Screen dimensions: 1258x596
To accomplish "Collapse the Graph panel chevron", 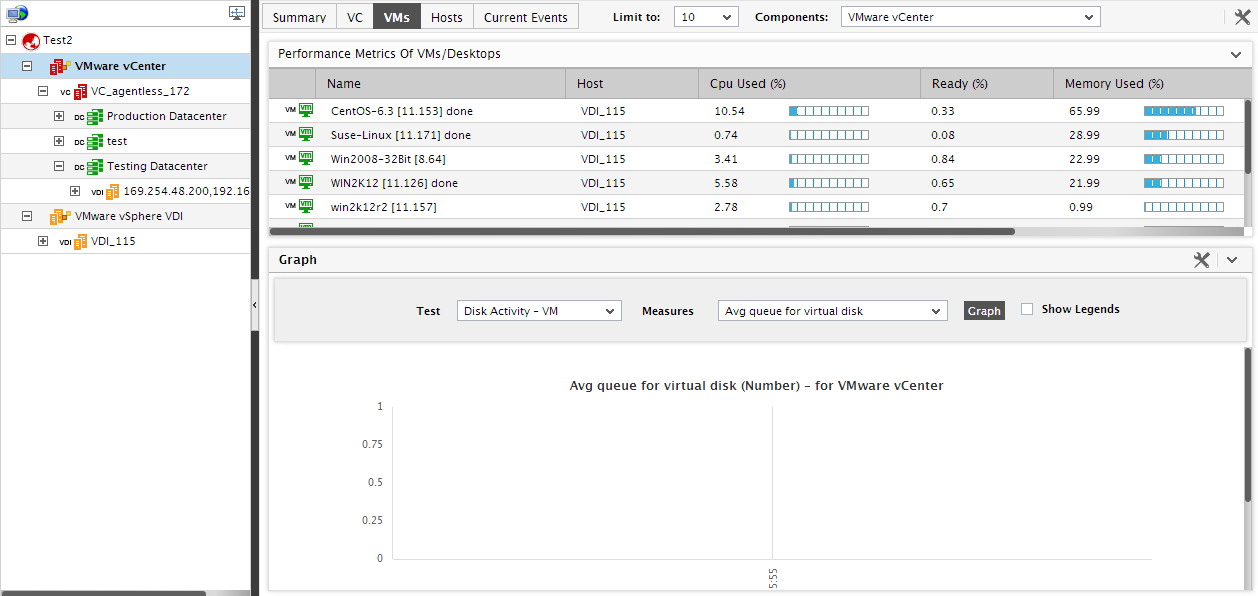I will [1232, 260].
